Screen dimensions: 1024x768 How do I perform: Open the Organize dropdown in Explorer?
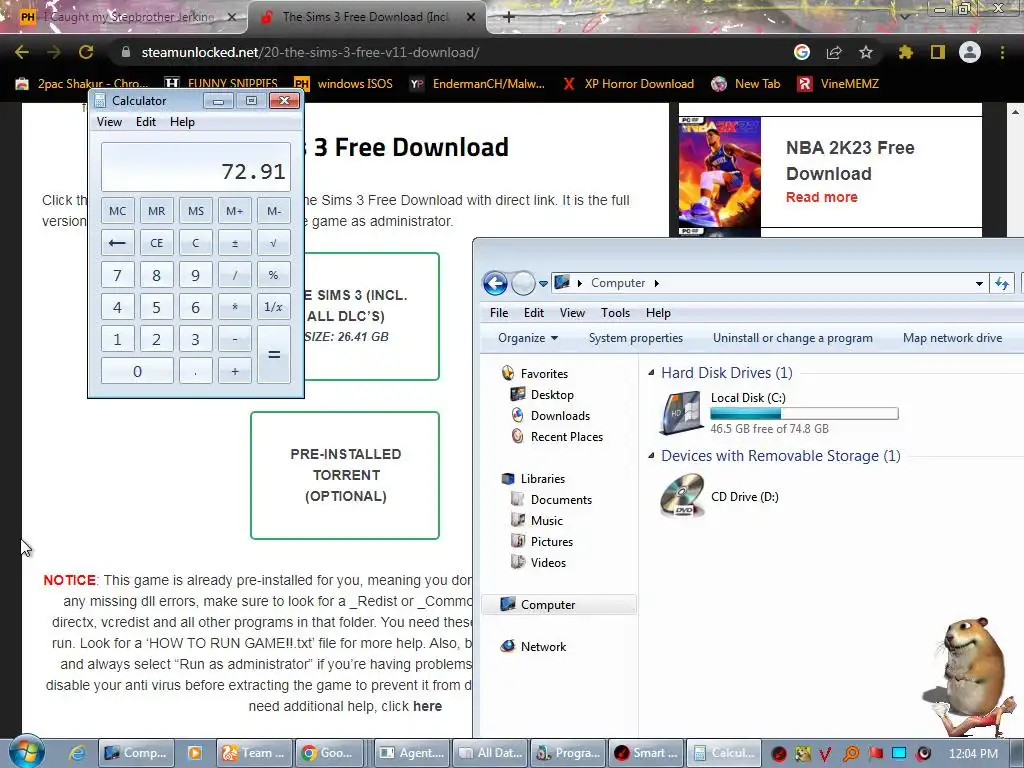(528, 338)
